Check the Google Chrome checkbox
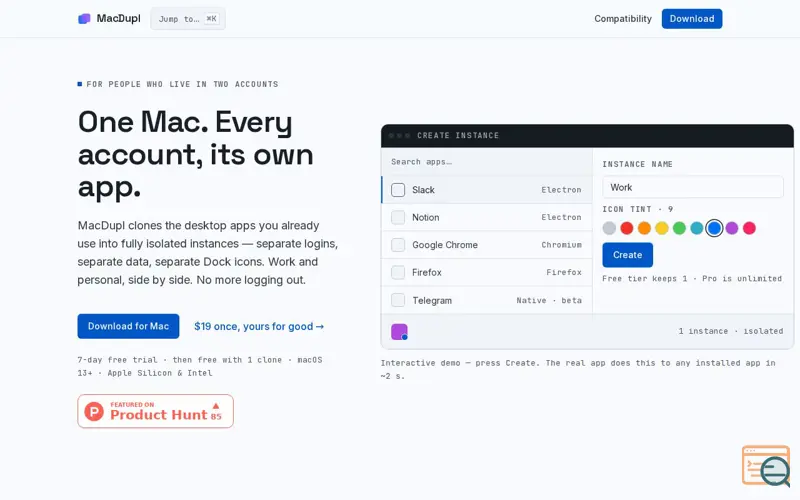 point(398,245)
